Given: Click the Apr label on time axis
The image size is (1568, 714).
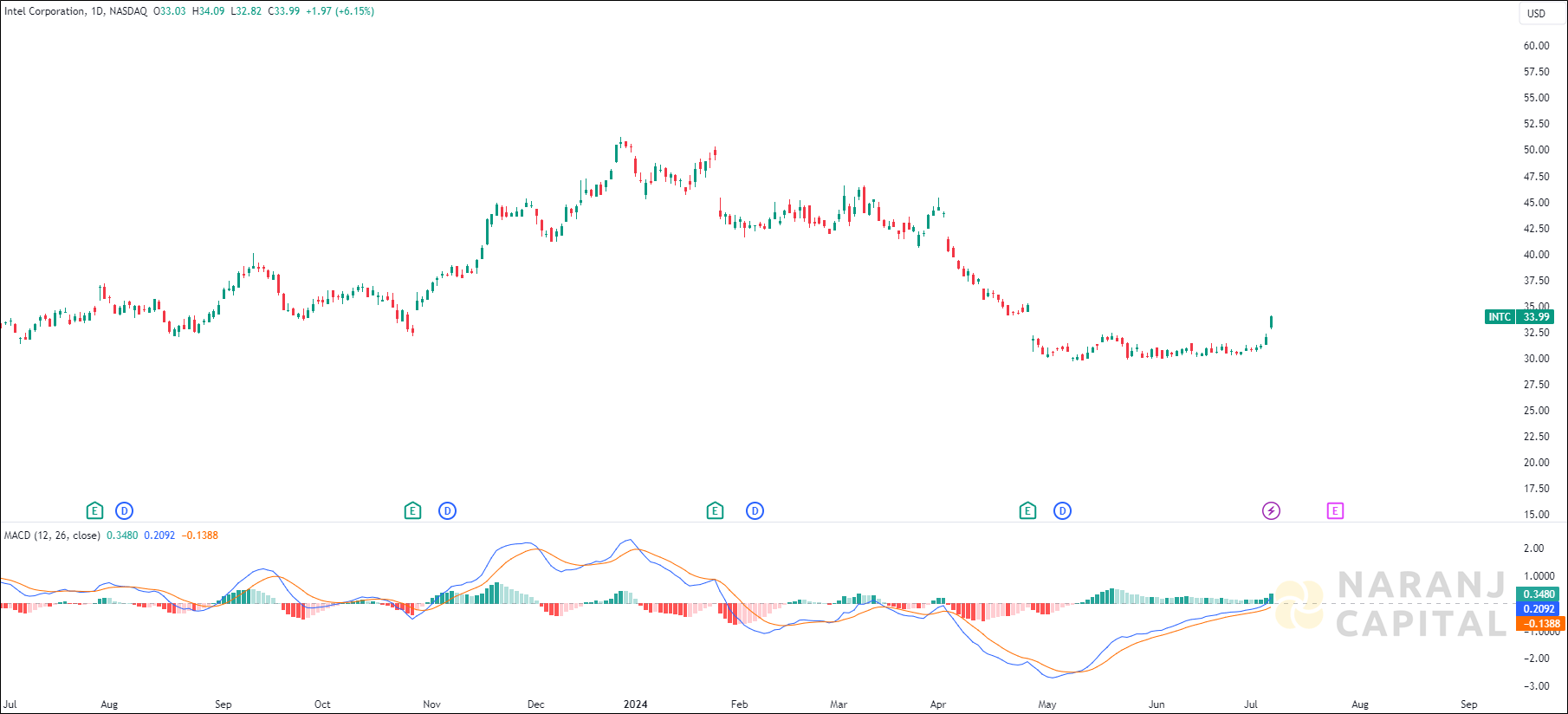Looking at the screenshot, I should coord(938,704).
